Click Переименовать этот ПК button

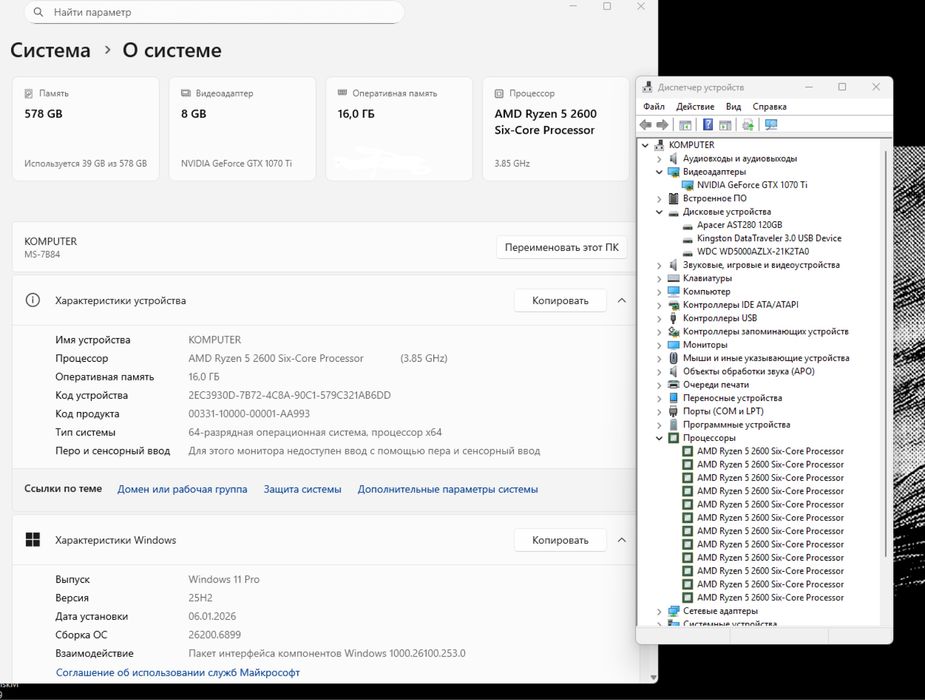(561, 247)
